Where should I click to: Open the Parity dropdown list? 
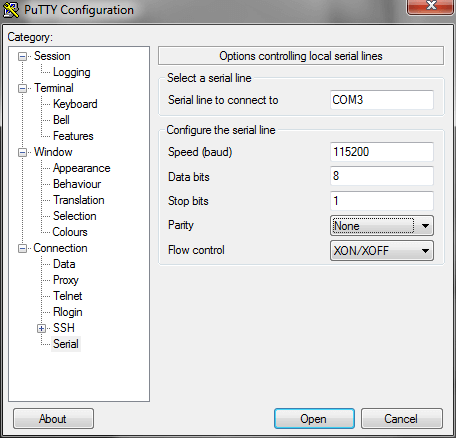pos(382,226)
